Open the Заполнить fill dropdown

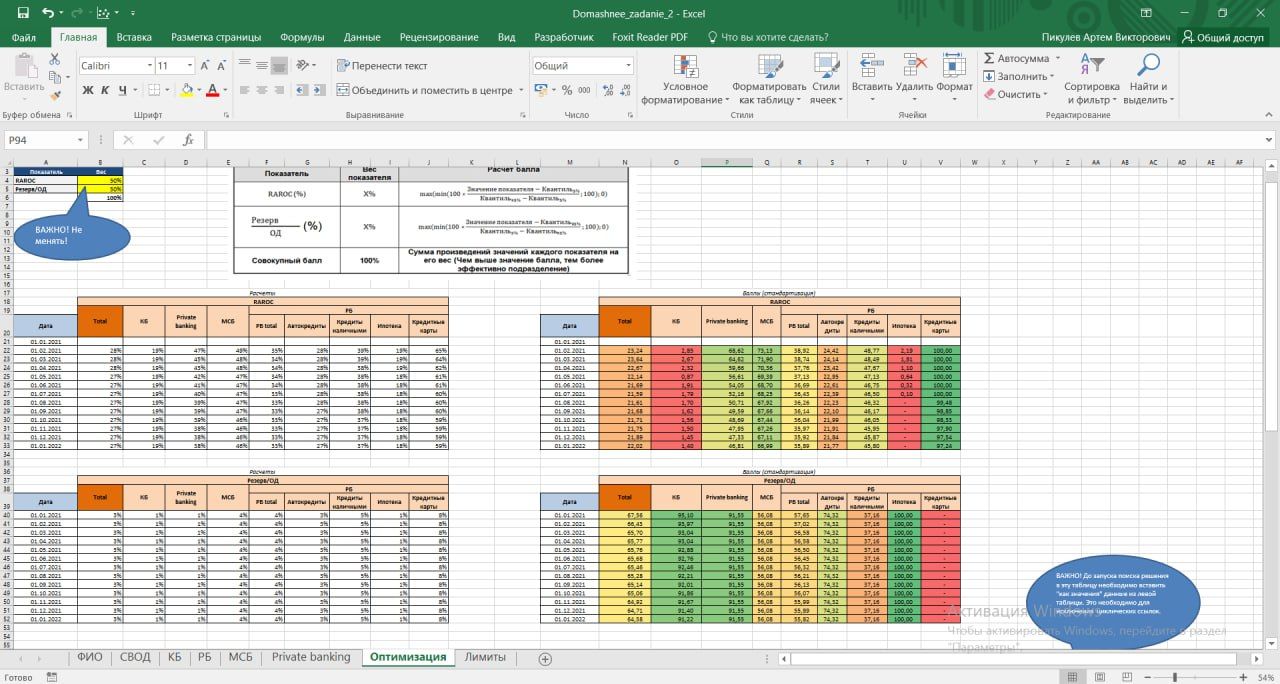coord(1052,76)
